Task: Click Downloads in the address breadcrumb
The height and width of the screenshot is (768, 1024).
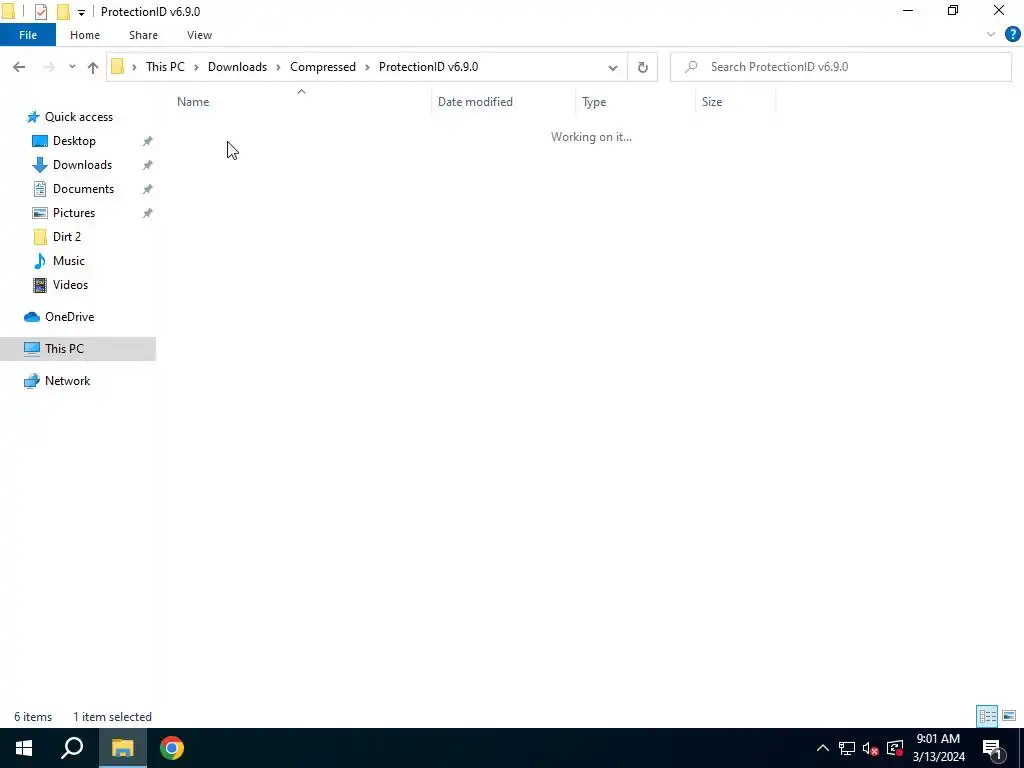Action: click(237, 67)
